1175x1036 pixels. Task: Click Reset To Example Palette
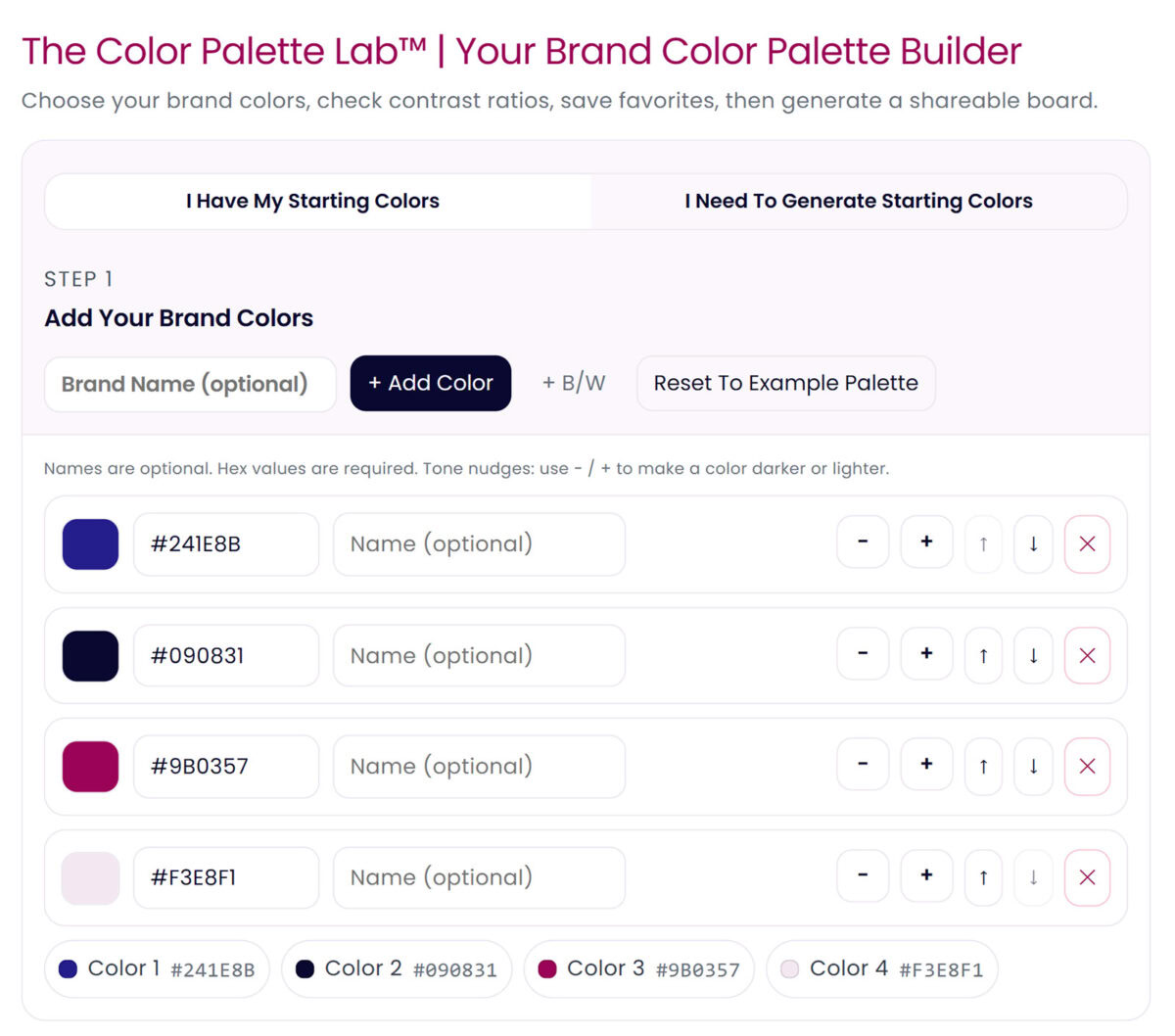click(785, 383)
